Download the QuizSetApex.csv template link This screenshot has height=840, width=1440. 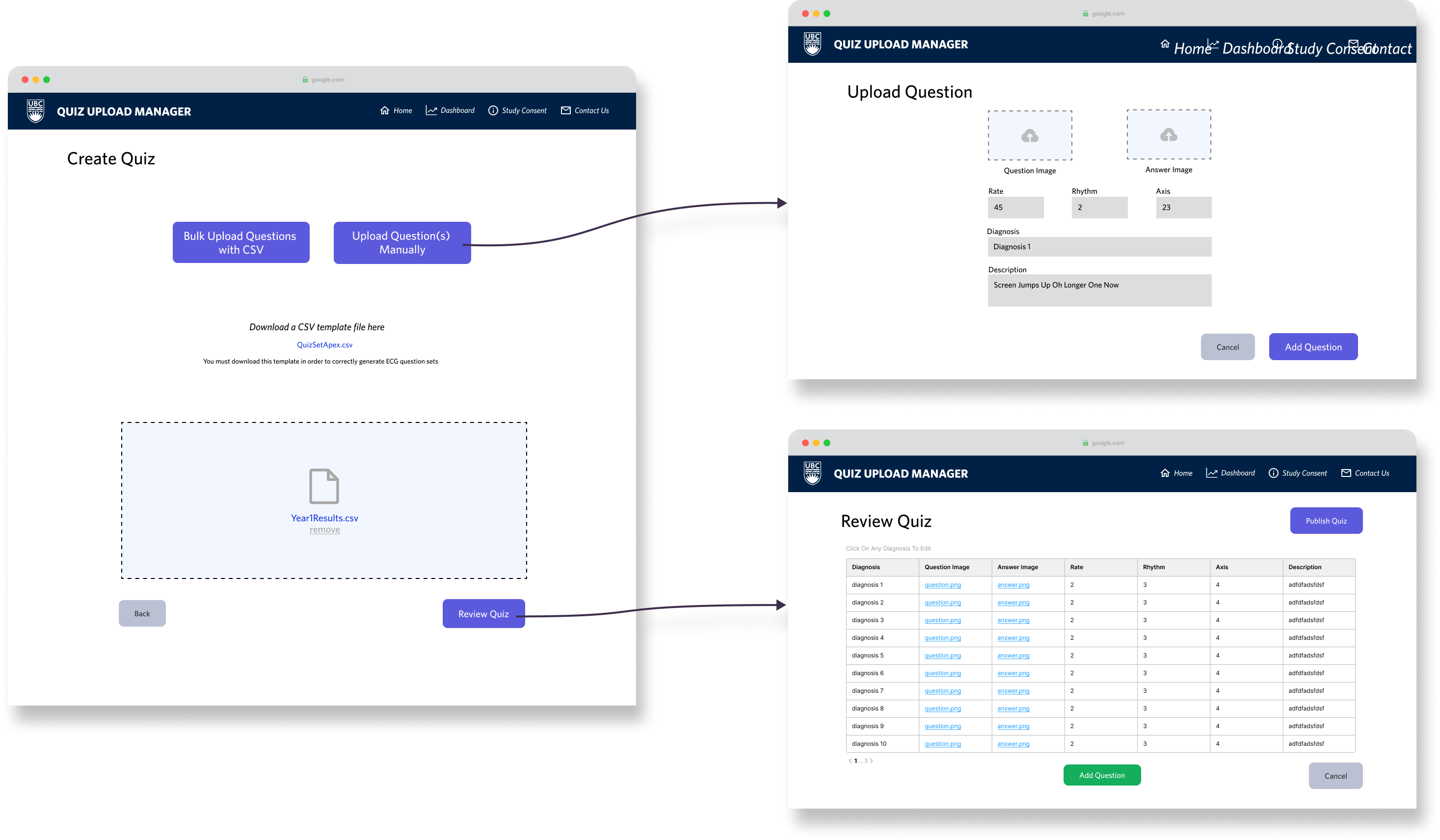pyautogui.click(x=324, y=344)
